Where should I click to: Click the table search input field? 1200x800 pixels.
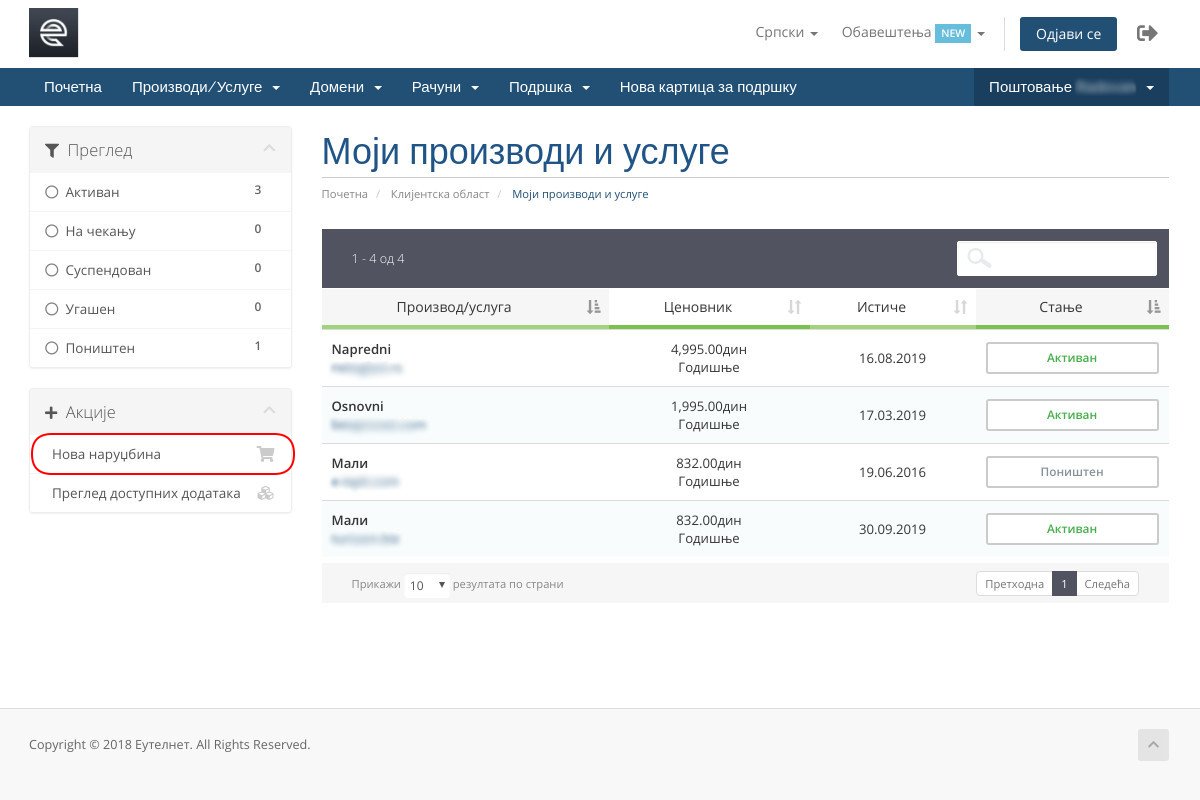coord(1057,258)
